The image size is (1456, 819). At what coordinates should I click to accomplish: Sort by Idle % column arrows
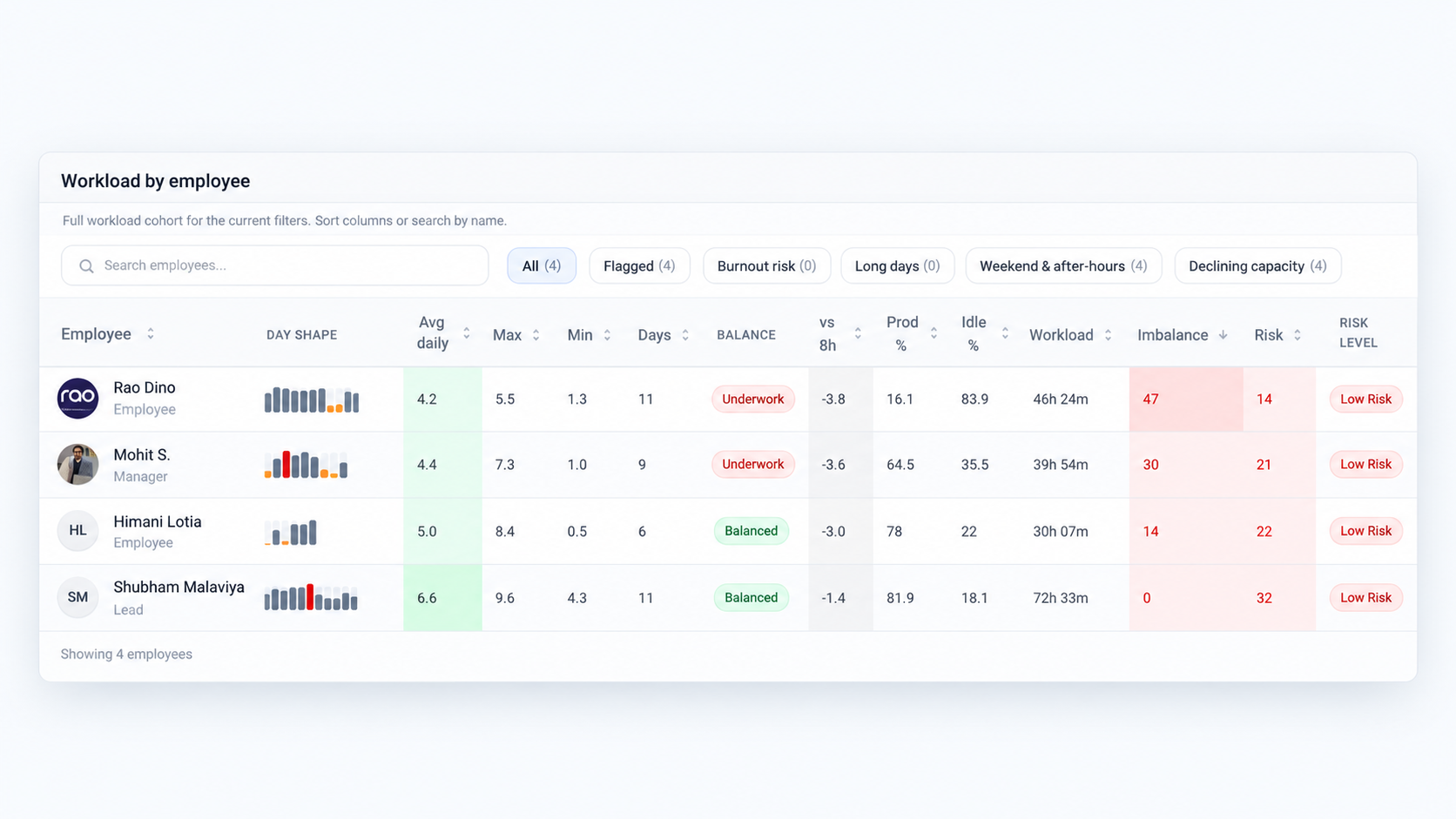1005,334
